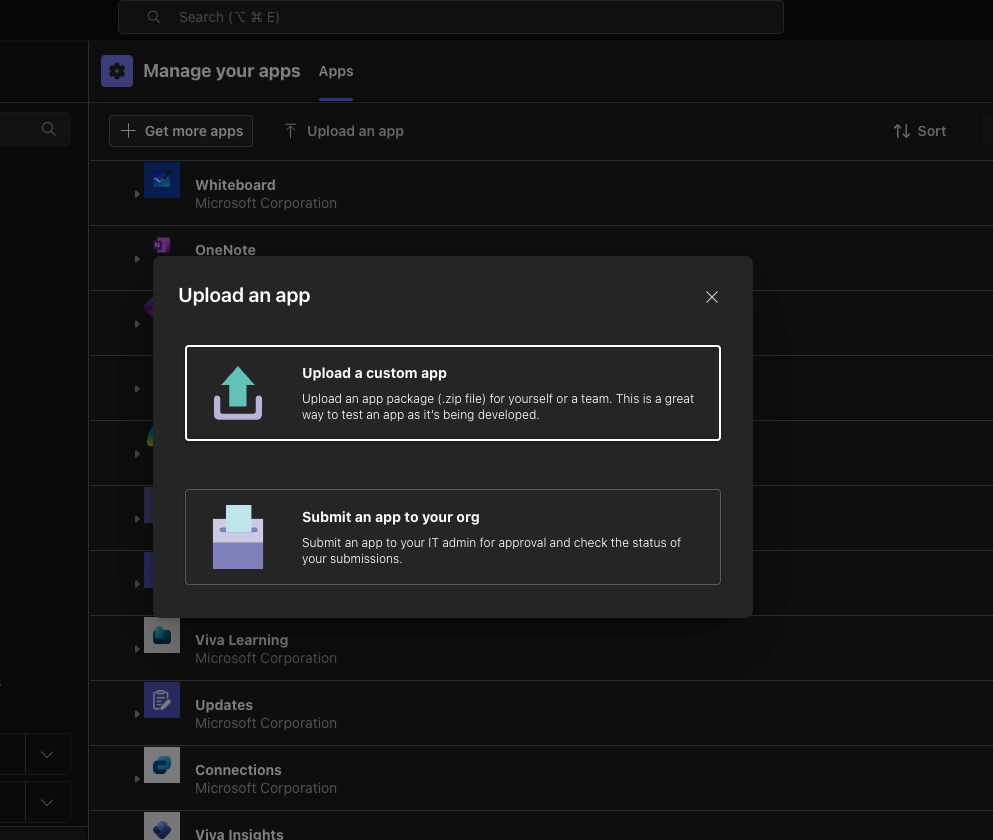The width and height of the screenshot is (993, 840).
Task: Switch to the Apps tab
Action: pyautogui.click(x=336, y=71)
